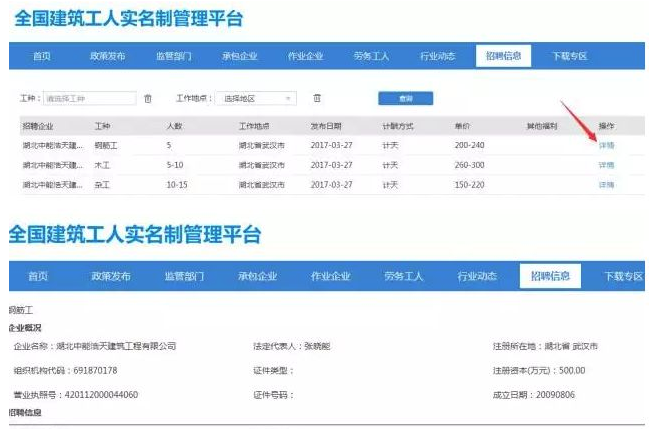
Task: Click 招聘信息 tab in upper navigation bar
Action: coord(503,56)
